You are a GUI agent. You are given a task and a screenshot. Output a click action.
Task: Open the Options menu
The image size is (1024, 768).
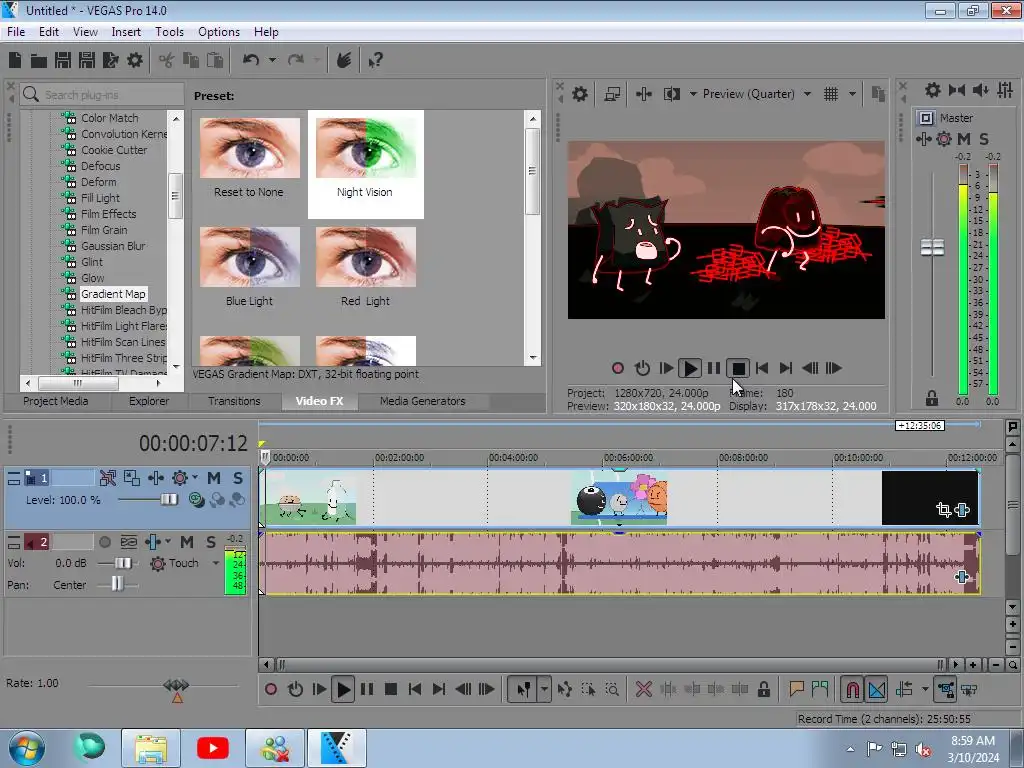219,32
